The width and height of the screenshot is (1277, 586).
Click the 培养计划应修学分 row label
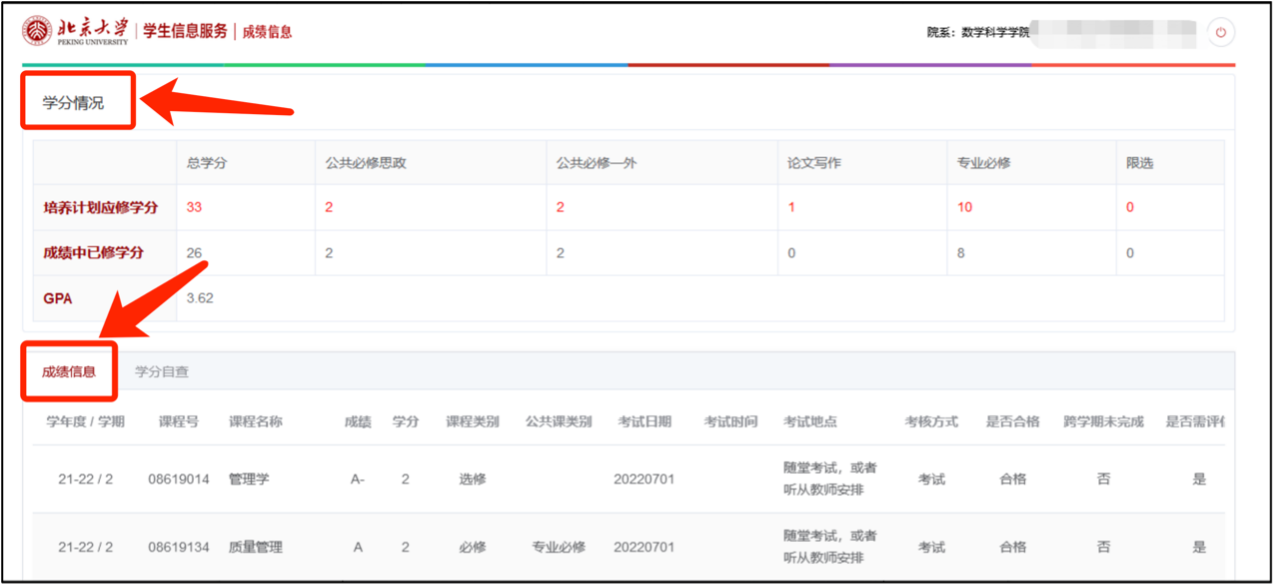pos(100,208)
